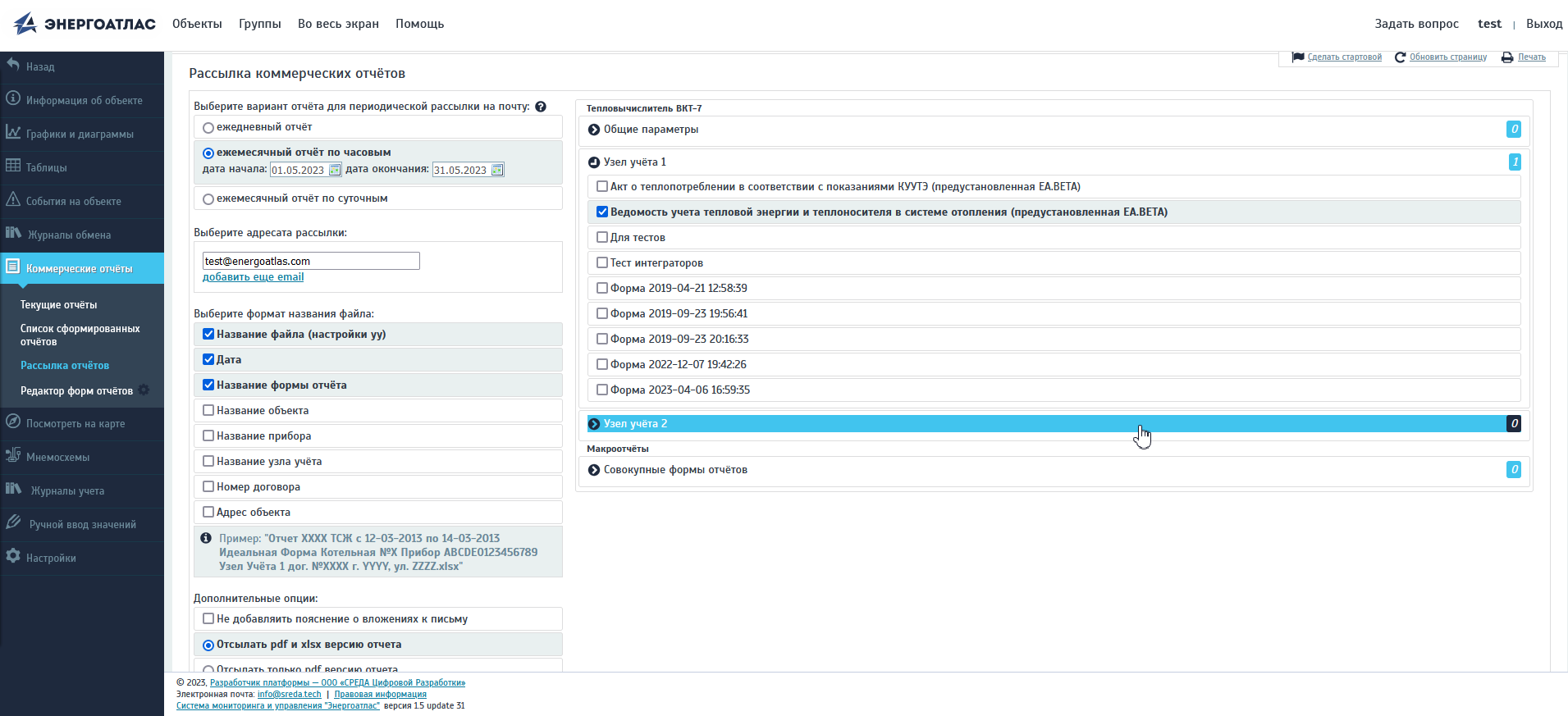Open the end date calendar picker icon
The height and width of the screenshot is (716, 1568).
pyautogui.click(x=497, y=170)
